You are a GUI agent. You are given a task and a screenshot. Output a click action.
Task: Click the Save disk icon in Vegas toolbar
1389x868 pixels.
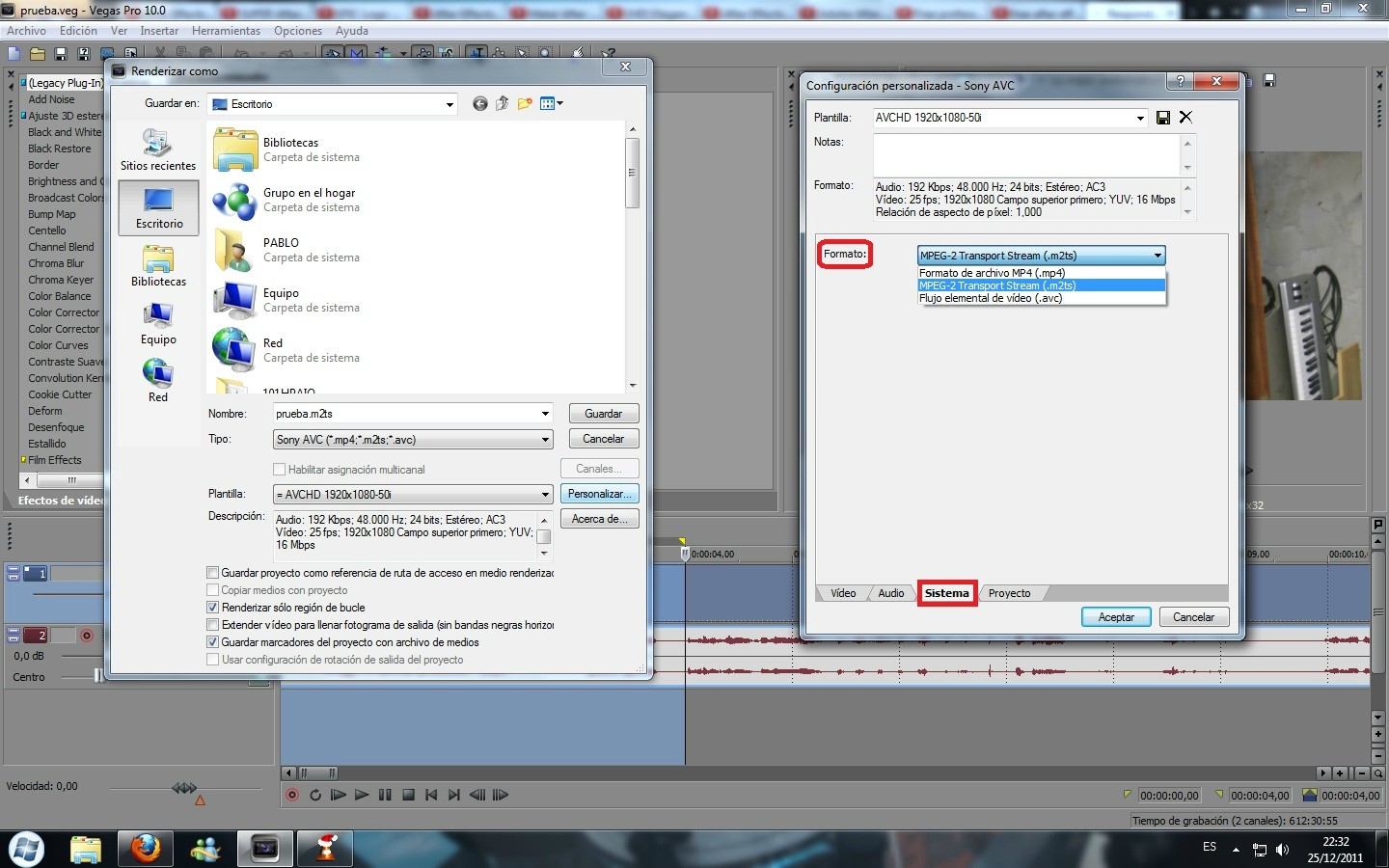point(61,54)
